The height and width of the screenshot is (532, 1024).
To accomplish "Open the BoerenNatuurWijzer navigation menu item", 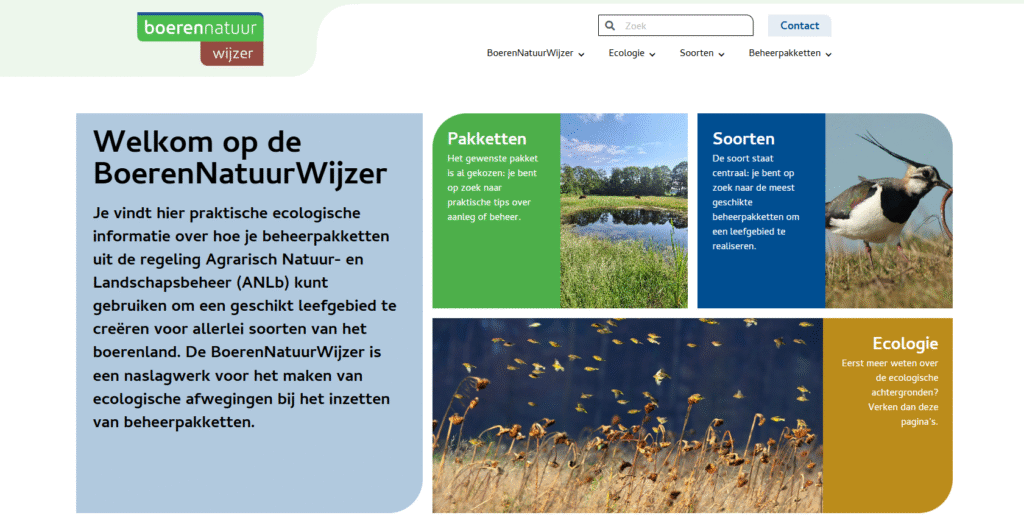I will 529,53.
